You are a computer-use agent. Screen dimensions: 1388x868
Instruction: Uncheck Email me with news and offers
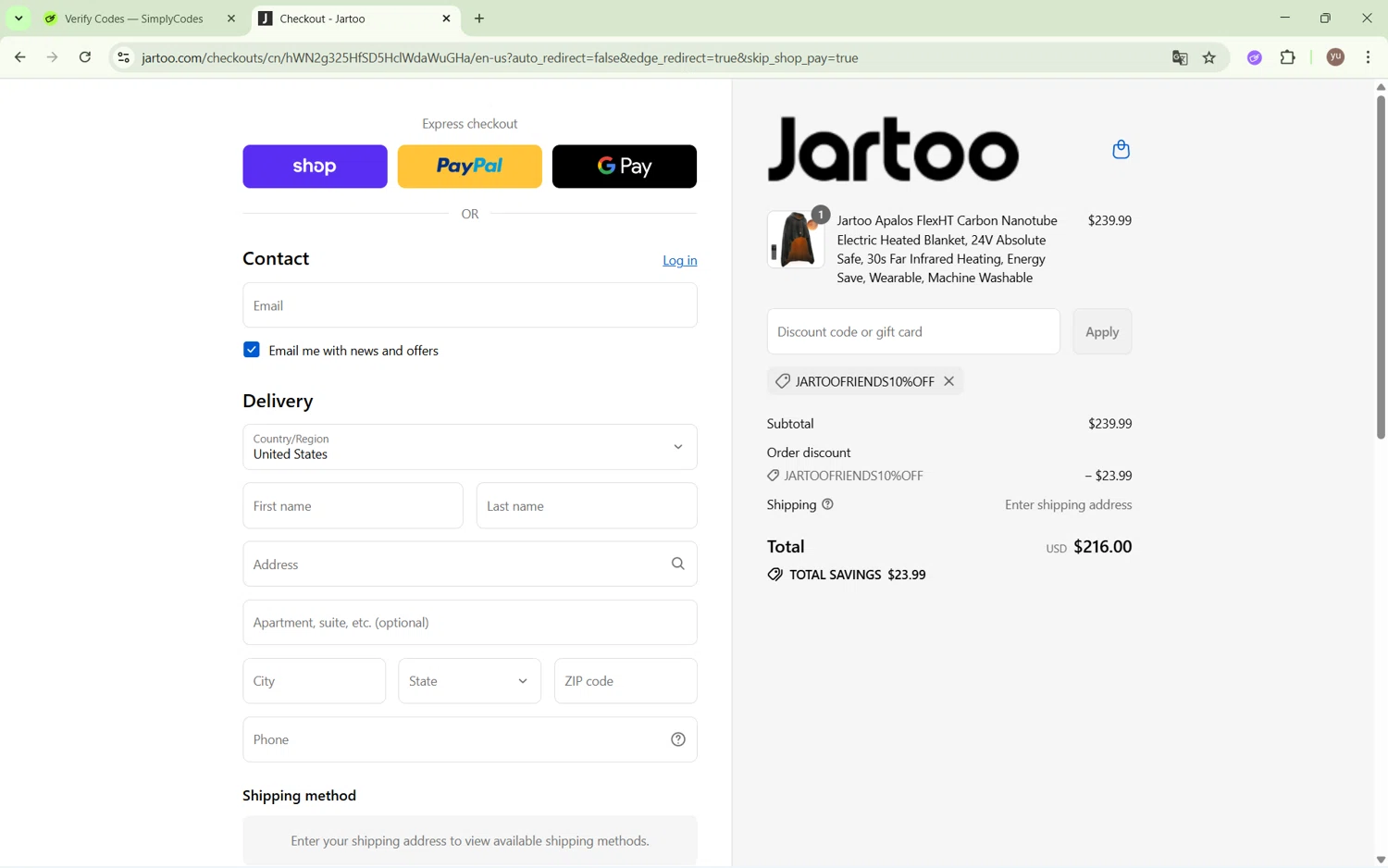click(x=252, y=350)
